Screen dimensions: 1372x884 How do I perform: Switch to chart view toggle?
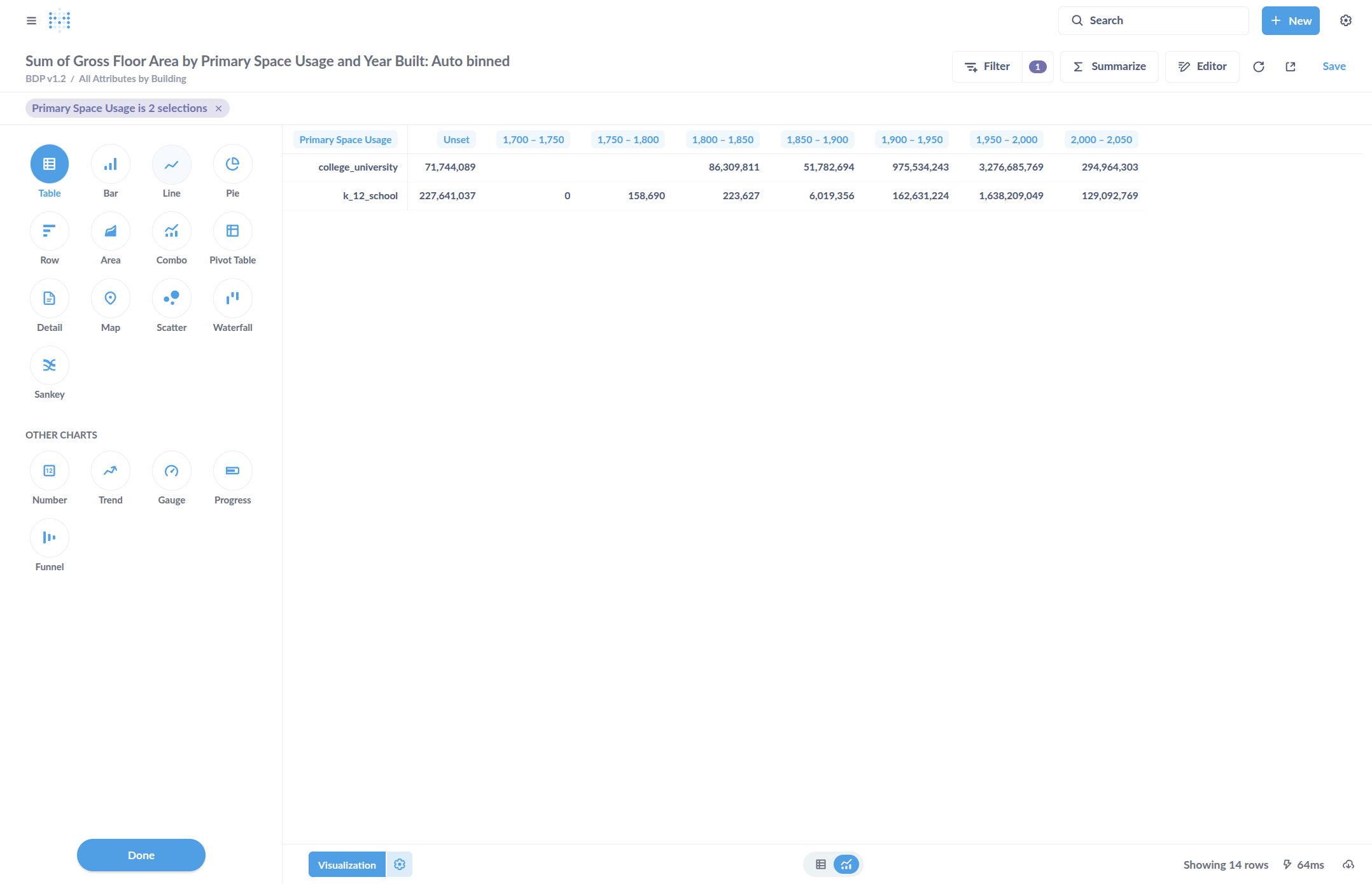click(846, 864)
